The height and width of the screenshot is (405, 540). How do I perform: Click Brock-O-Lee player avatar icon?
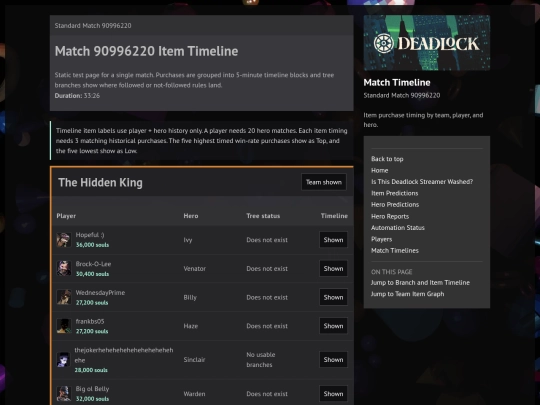64,268
